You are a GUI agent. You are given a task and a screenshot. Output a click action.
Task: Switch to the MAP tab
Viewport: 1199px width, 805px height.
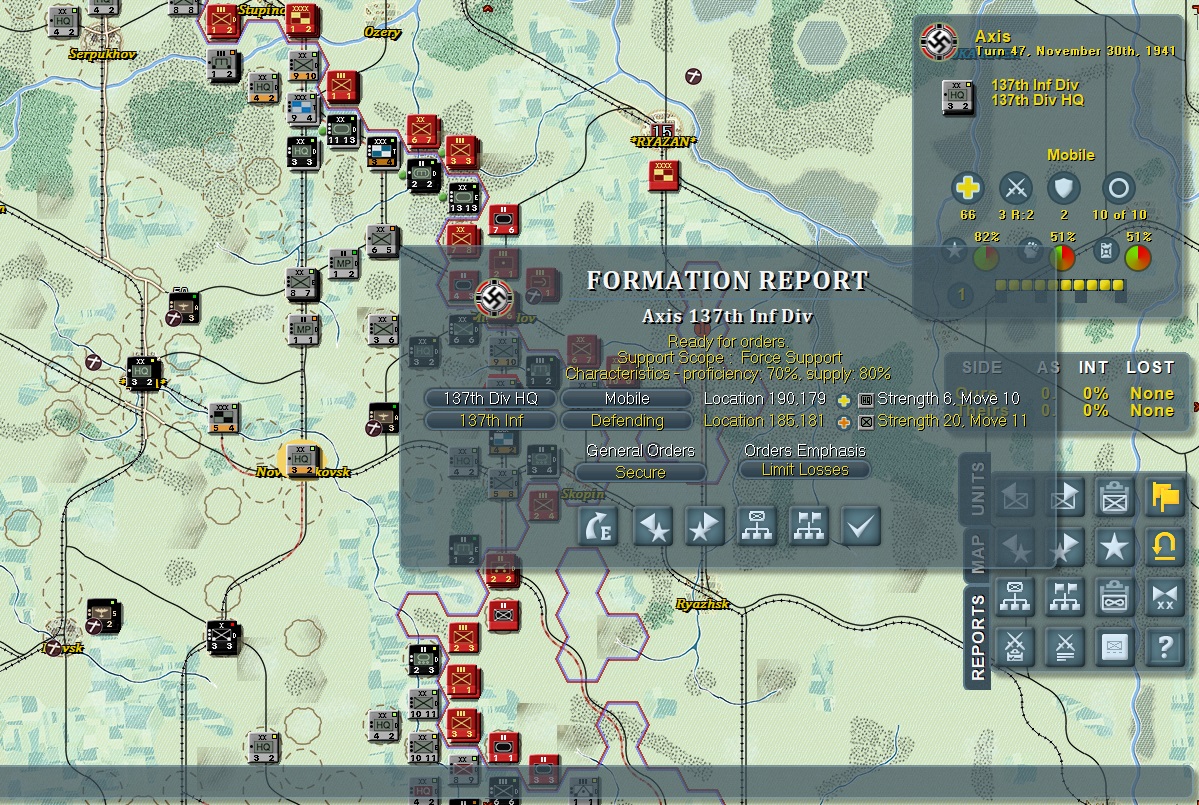coord(977,553)
